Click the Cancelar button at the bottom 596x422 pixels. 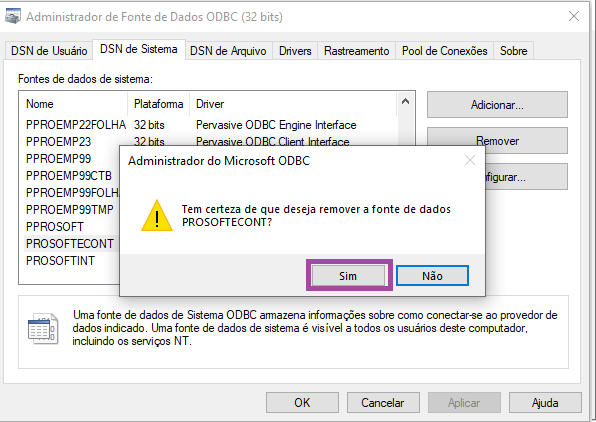point(383,403)
